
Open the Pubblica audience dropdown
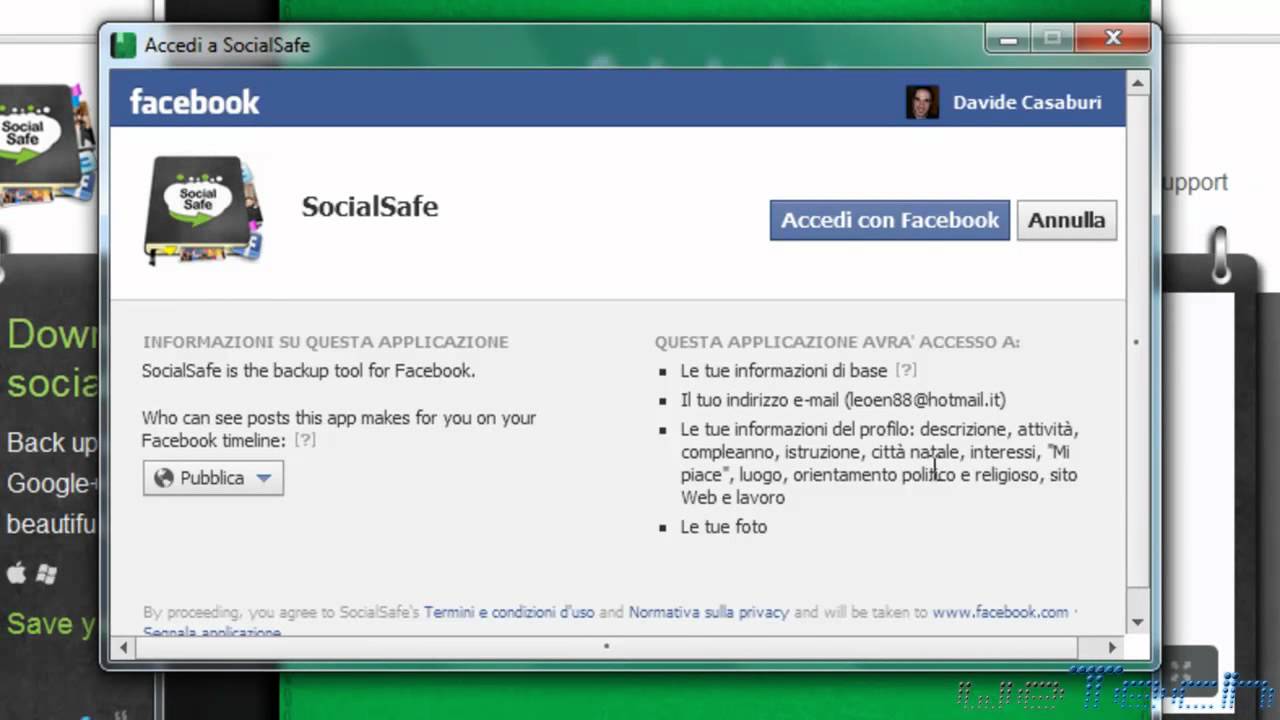(x=213, y=478)
